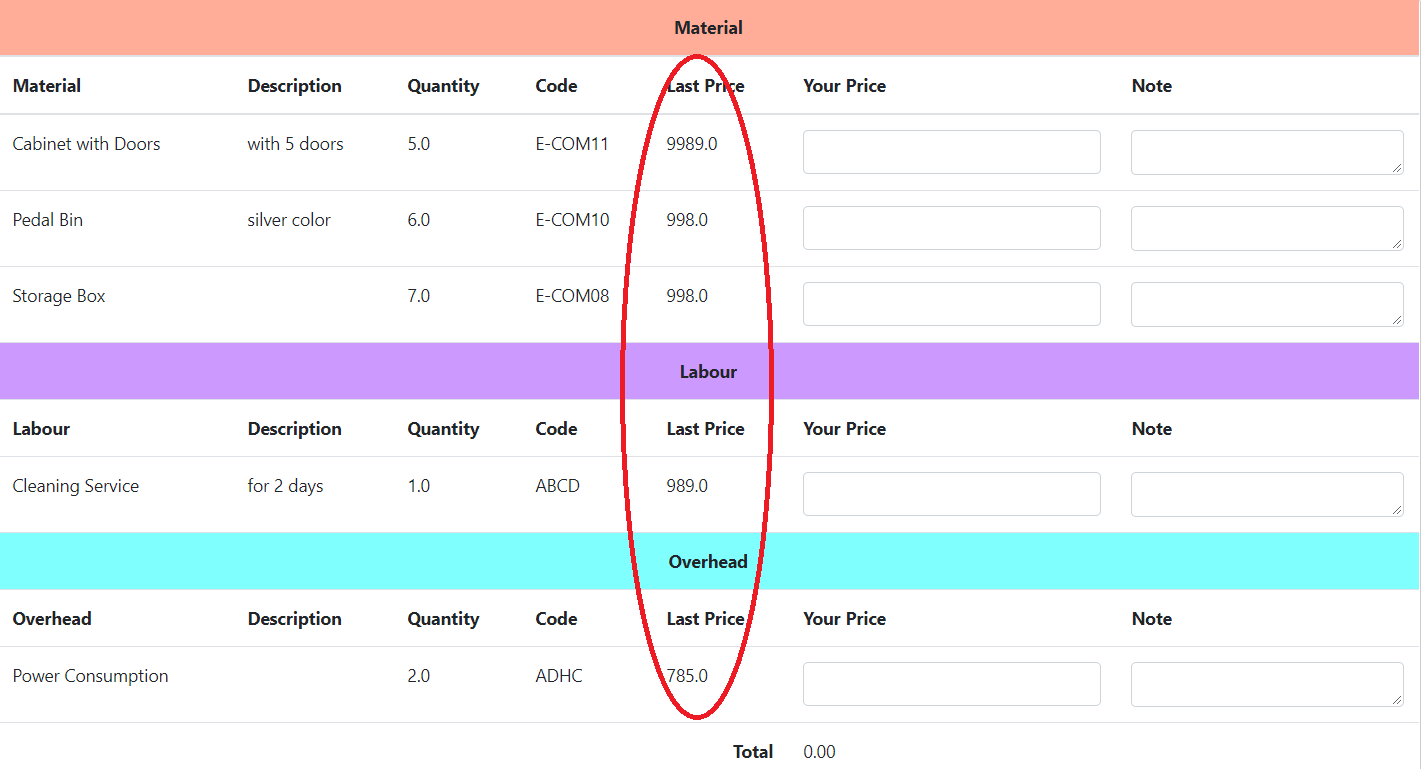1428x774 pixels.
Task: Click the 9989.0 last price value
Action: coord(692,144)
